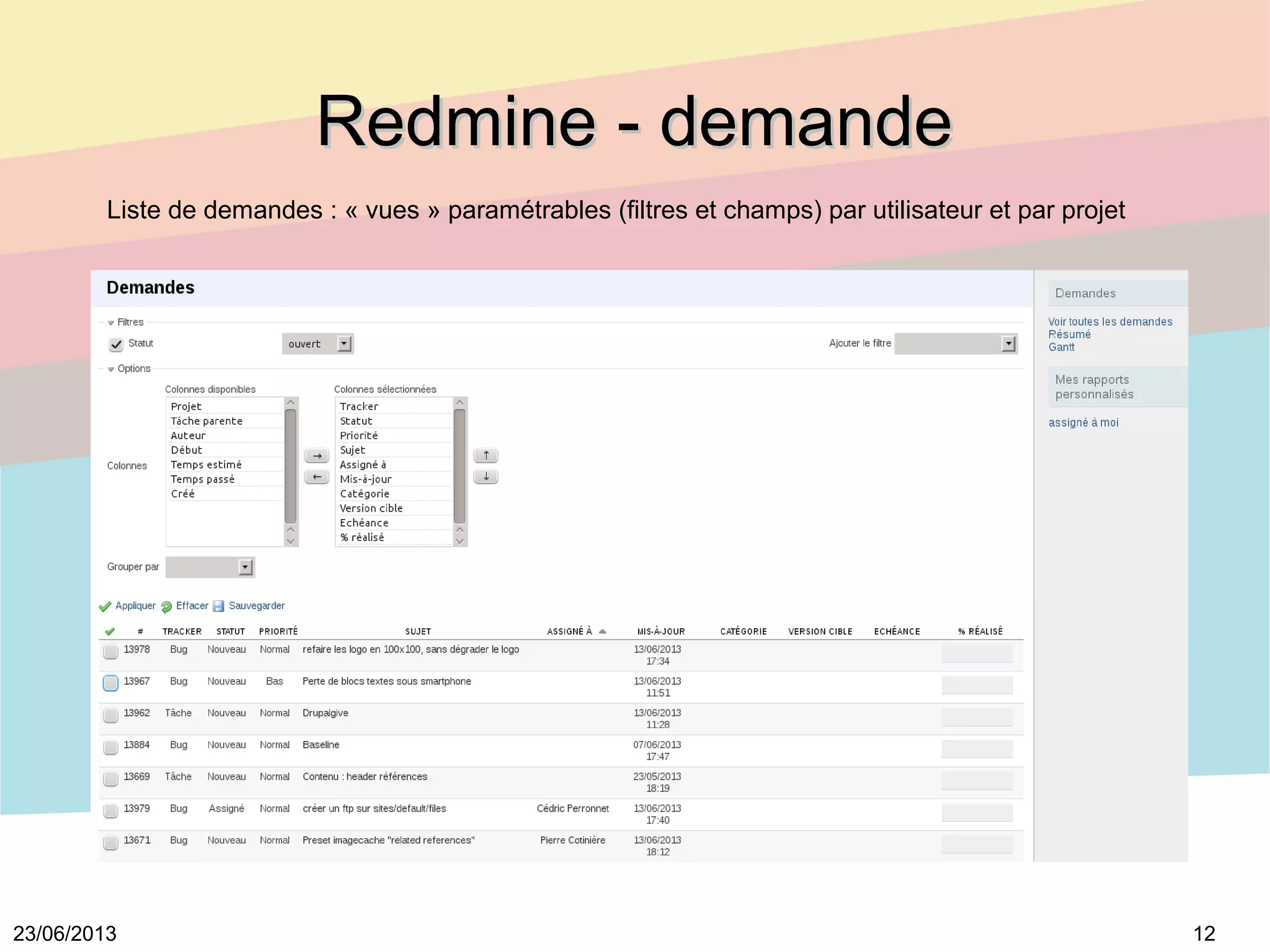Sort by the Sujet column header
This screenshot has height=952, width=1270.
[418, 631]
